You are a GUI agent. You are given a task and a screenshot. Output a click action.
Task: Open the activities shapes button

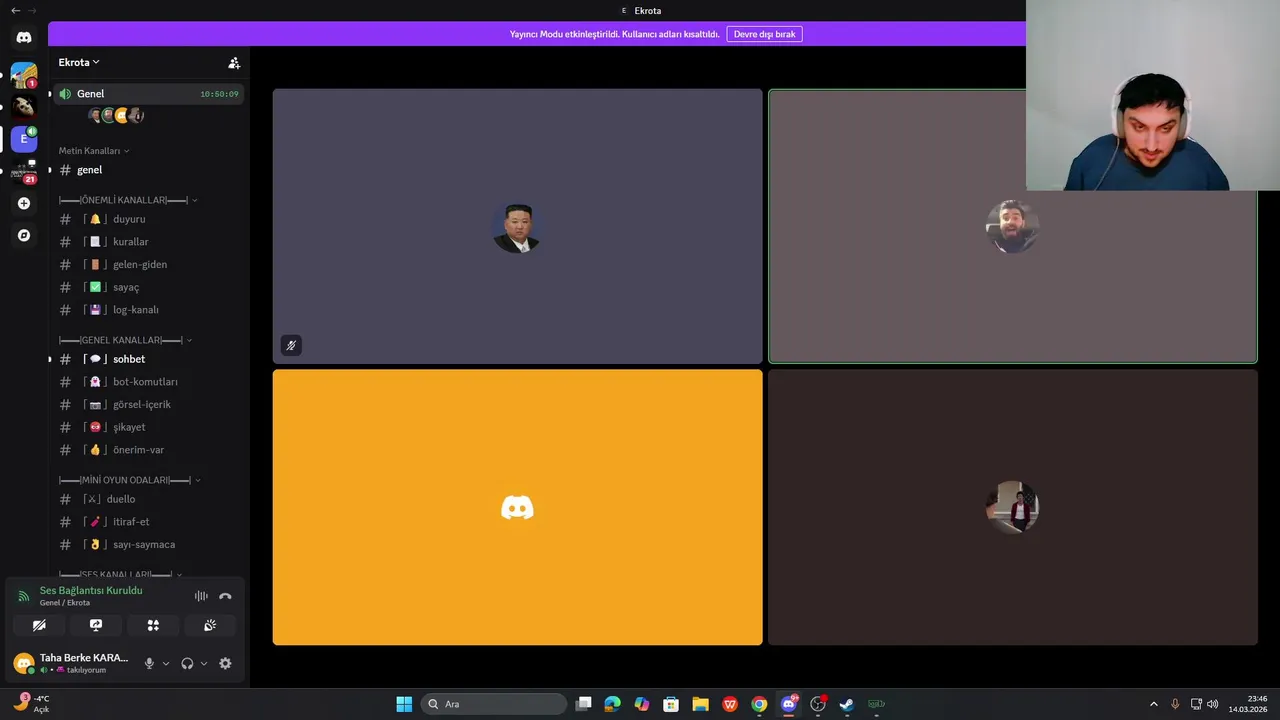click(153, 625)
